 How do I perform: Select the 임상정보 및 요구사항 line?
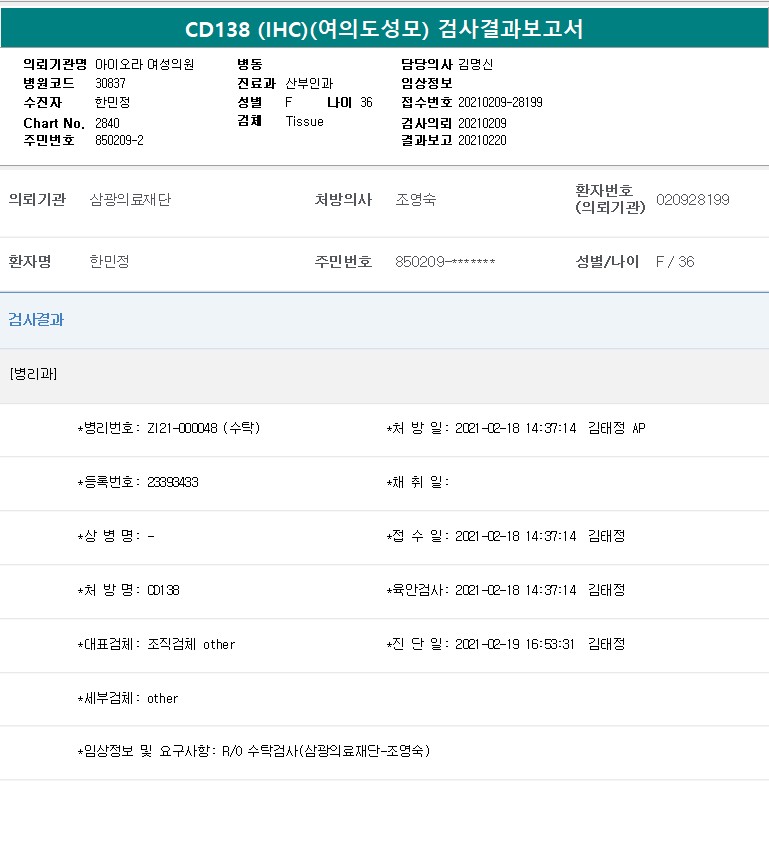tap(254, 750)
